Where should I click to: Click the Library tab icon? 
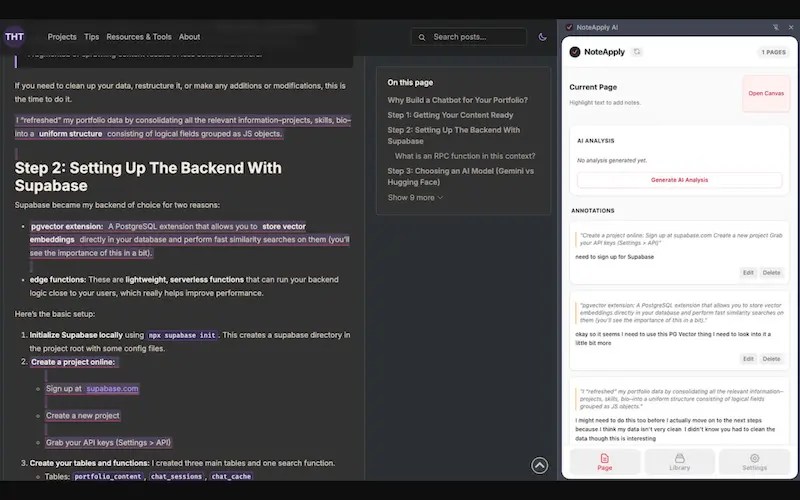[679, 458]
